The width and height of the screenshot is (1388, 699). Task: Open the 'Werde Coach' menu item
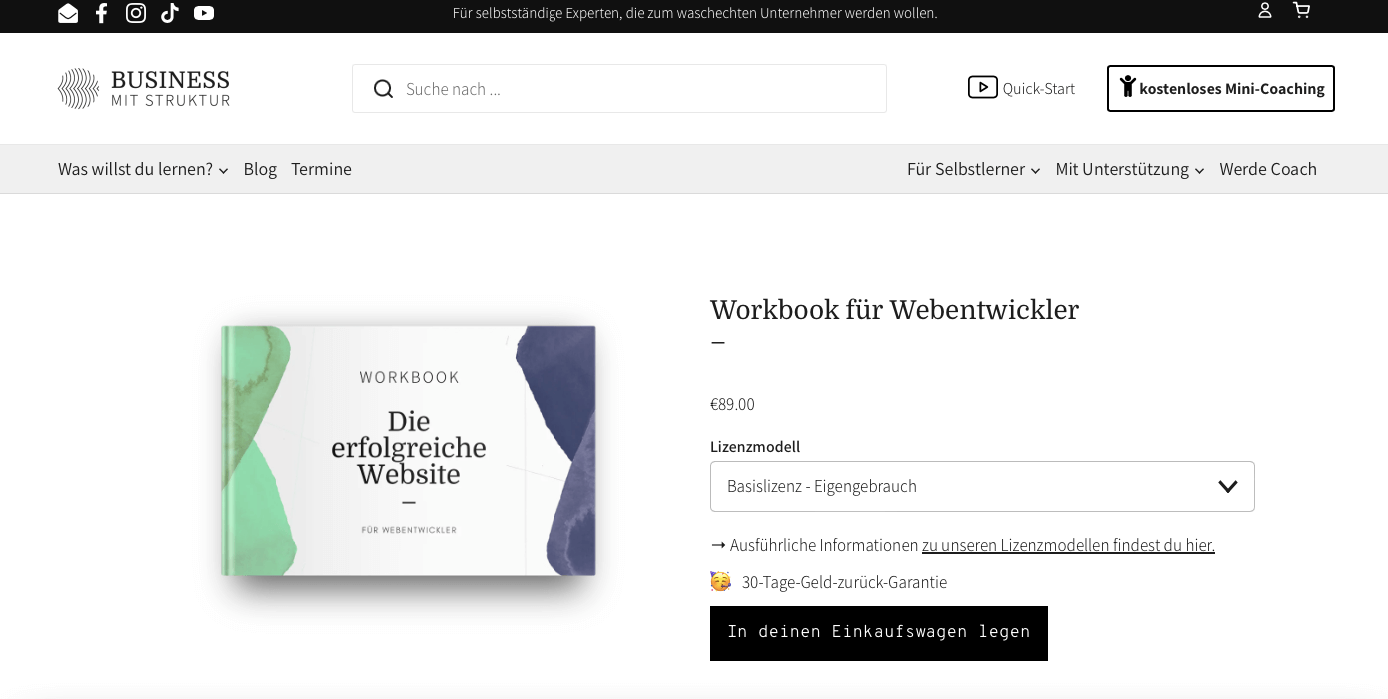[1268, 169]
